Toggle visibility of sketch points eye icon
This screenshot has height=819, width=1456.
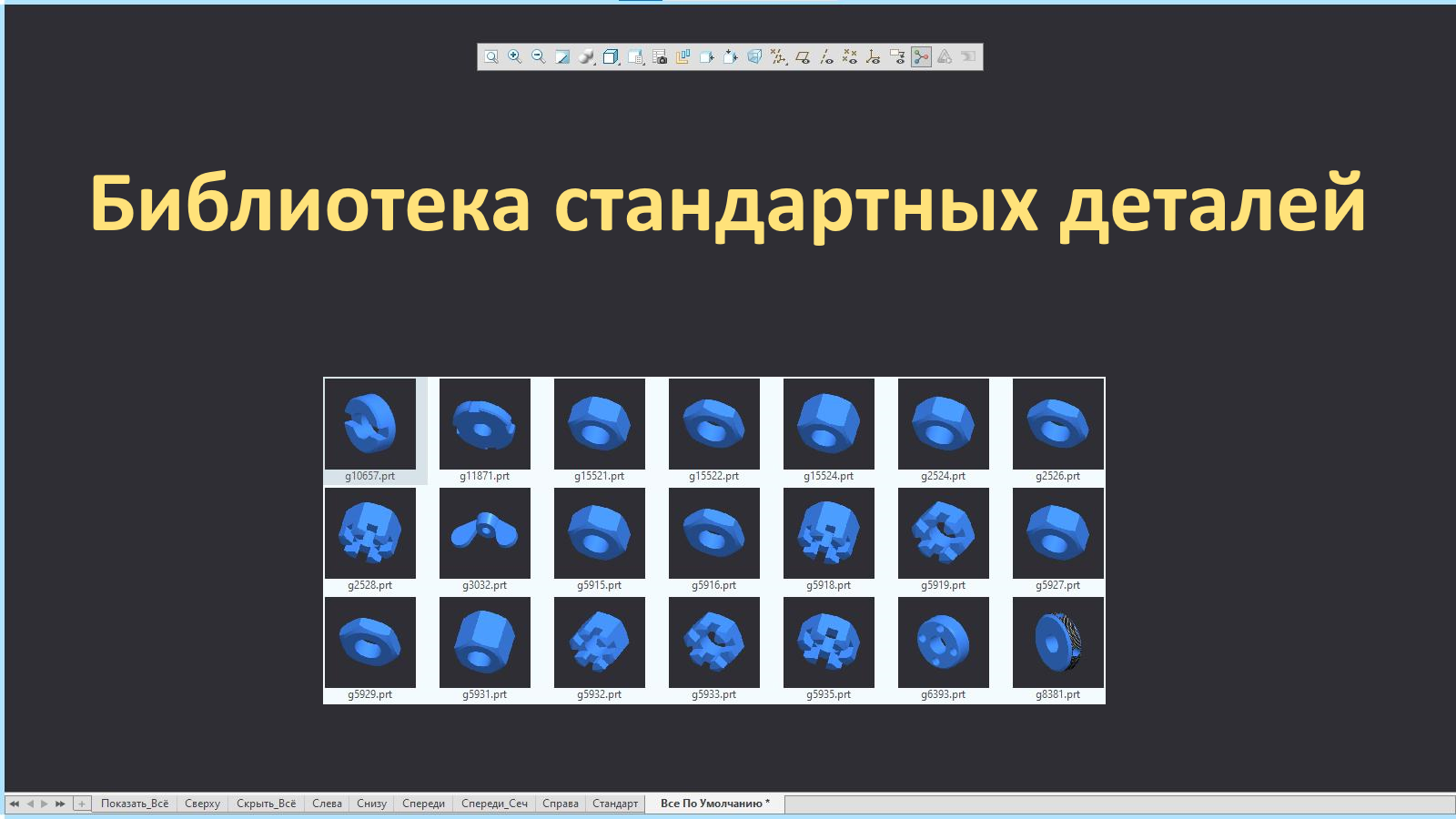tap(849, 57)
